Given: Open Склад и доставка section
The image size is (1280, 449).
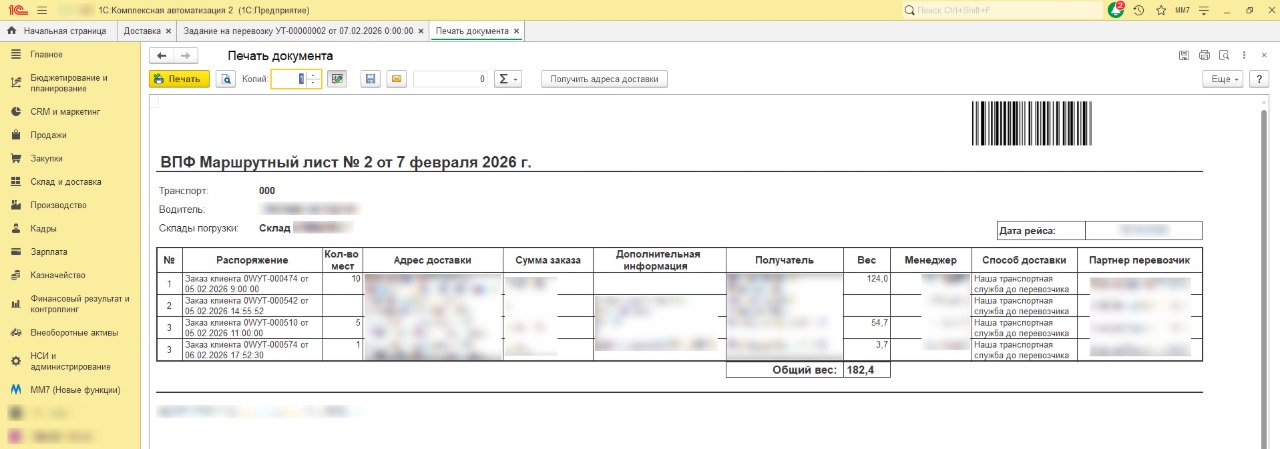Looking at the screenshot, I should pyautogui.click(x=70, y=182).
